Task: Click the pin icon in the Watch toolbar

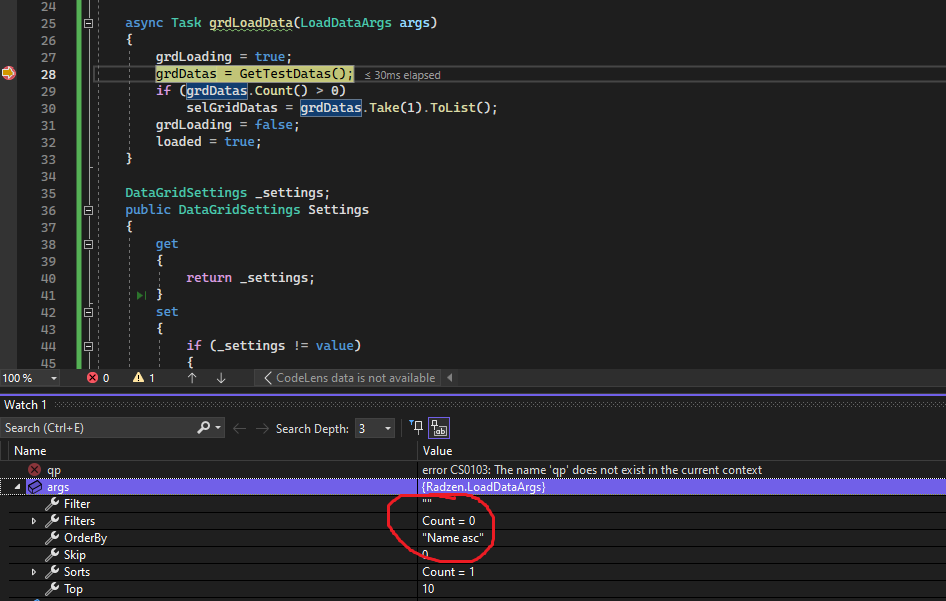Action: coord(416,428)
